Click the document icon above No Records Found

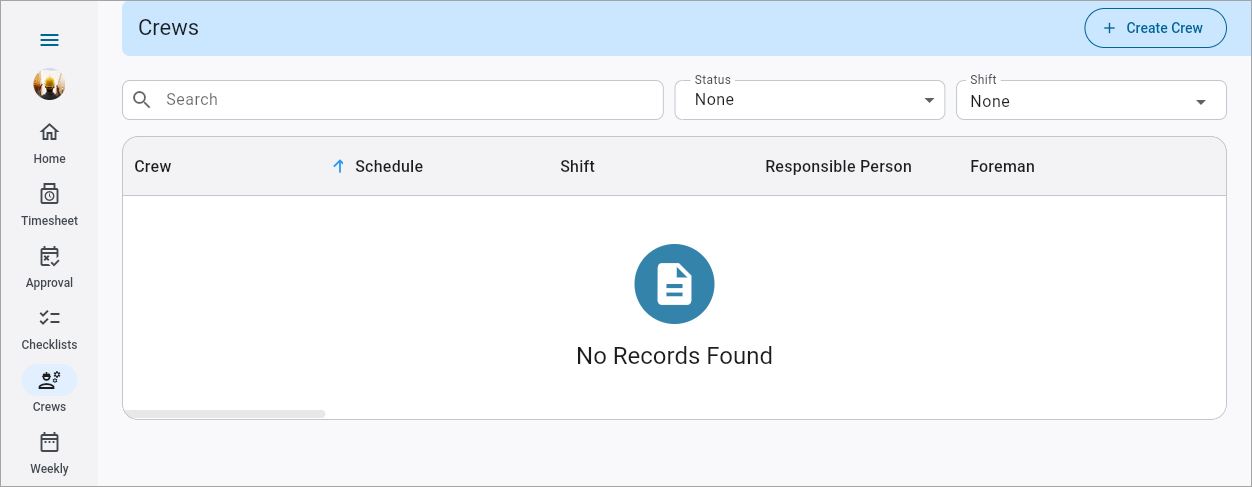coord(674,284)
